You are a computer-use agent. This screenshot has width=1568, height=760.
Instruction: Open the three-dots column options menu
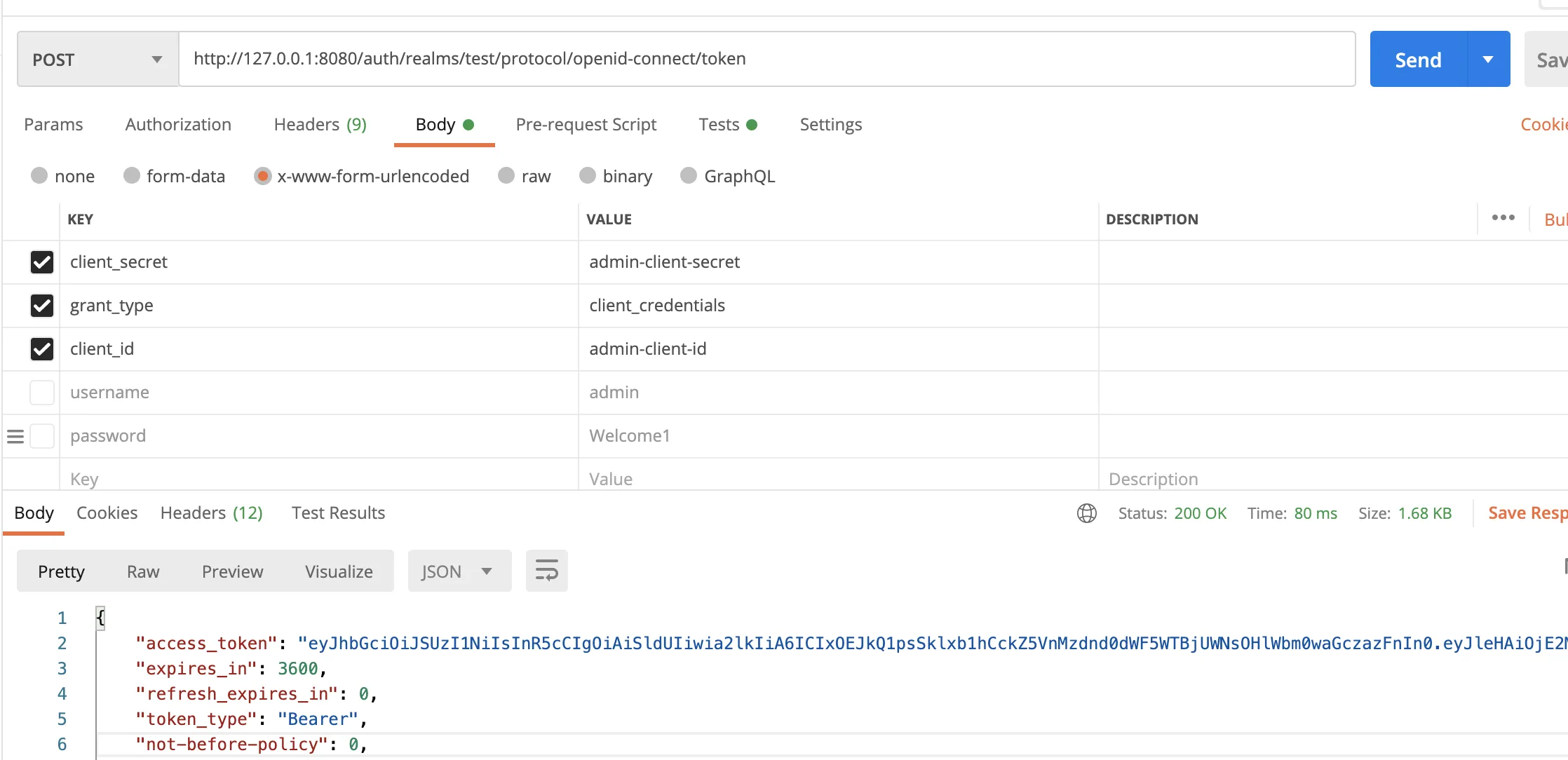pyautogui.click(x=1503, y=218)
